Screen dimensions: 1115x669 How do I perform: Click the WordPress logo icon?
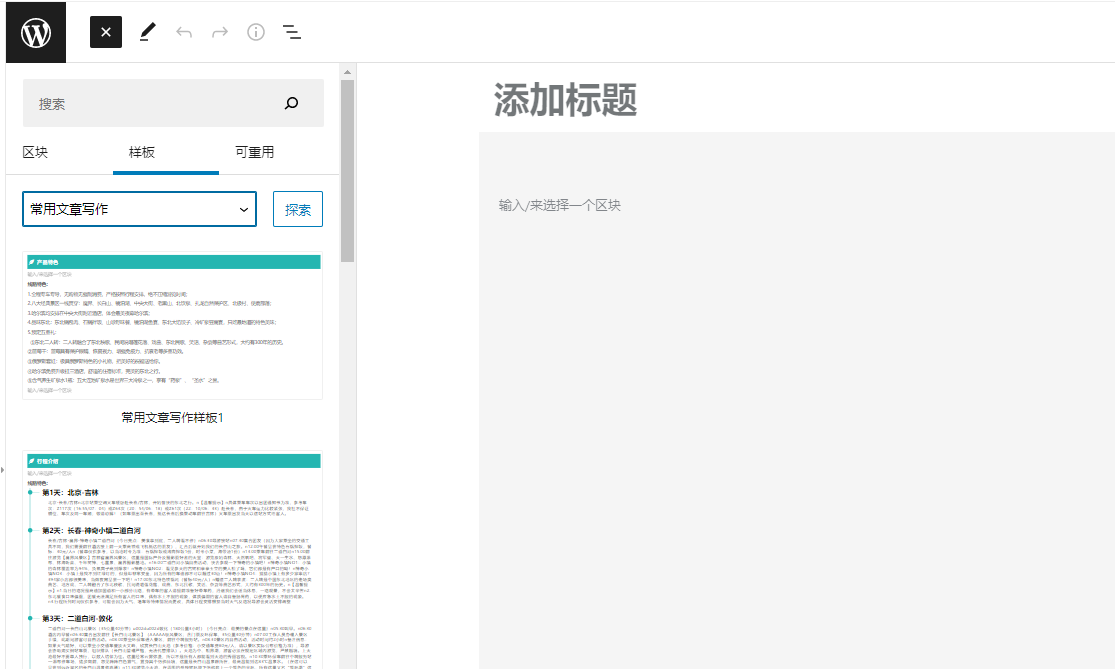(x=35, y=31)
